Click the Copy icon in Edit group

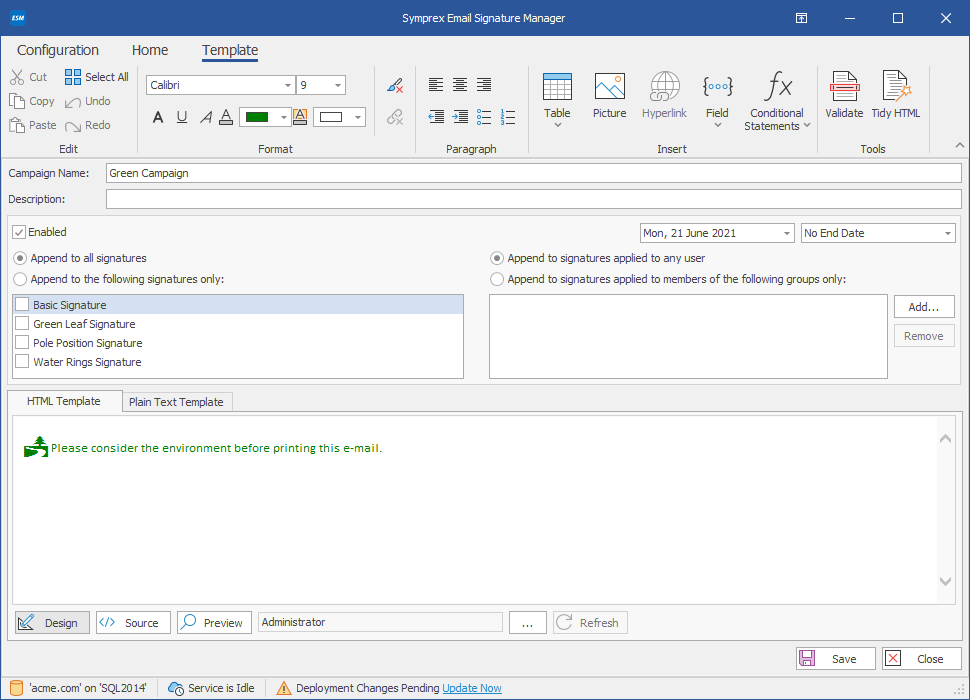point(17,101)
